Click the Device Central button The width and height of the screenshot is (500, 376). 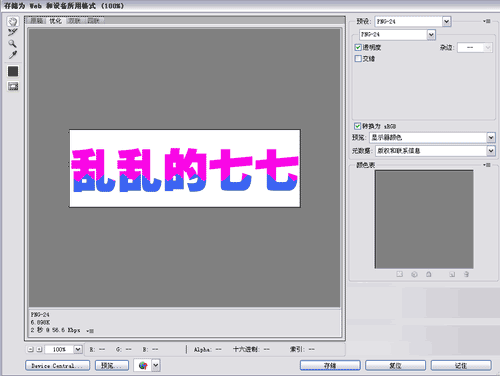tap(57, 366)
